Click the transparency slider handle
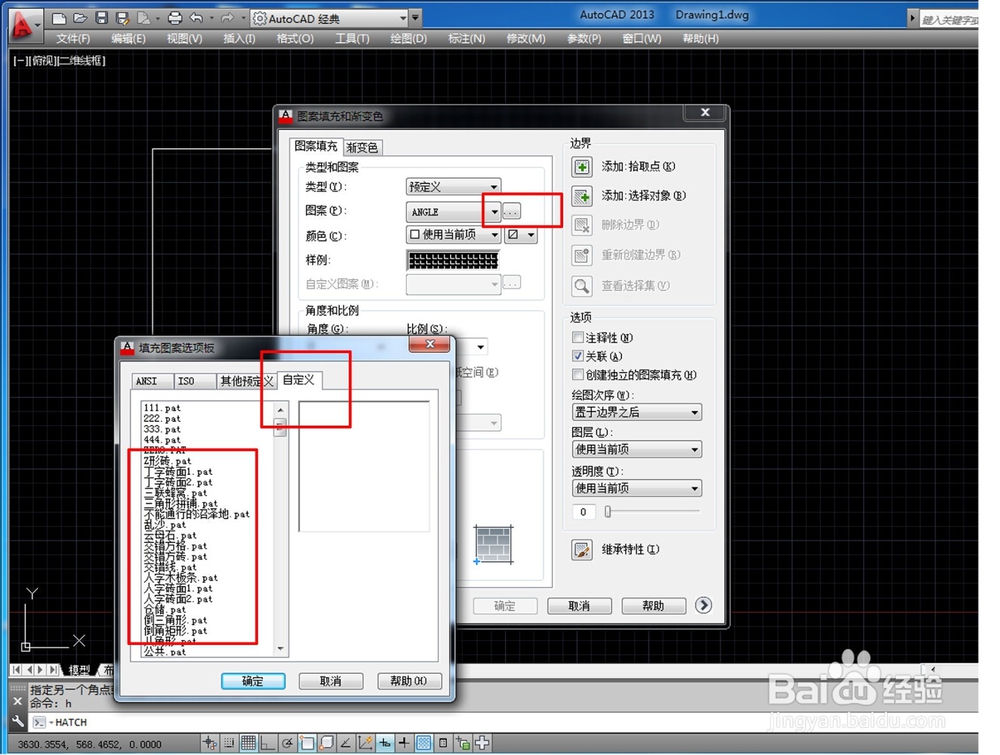 [x=608, y=511]
